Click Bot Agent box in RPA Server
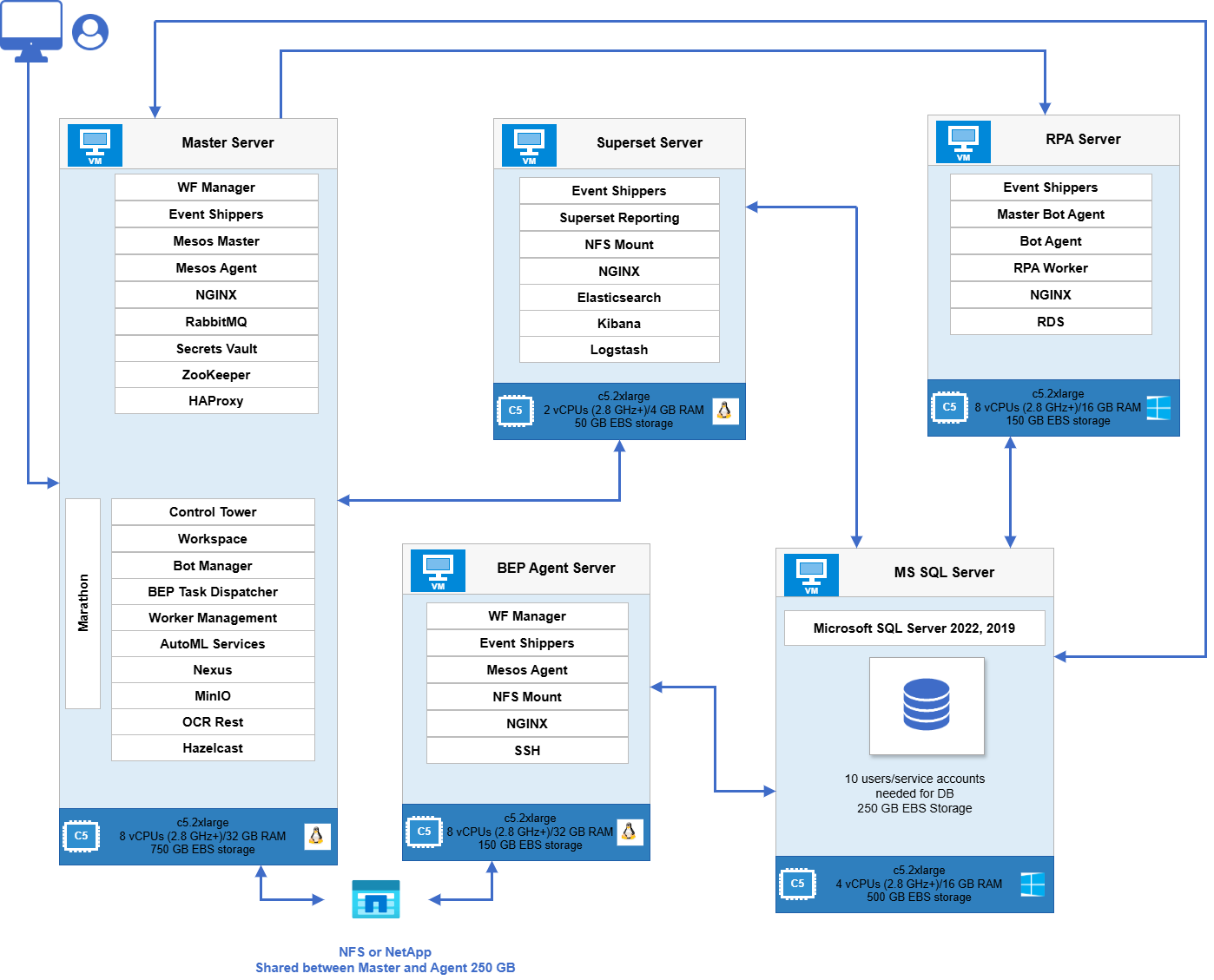This screenshot has height=980, width=1214. point(1051,241)
